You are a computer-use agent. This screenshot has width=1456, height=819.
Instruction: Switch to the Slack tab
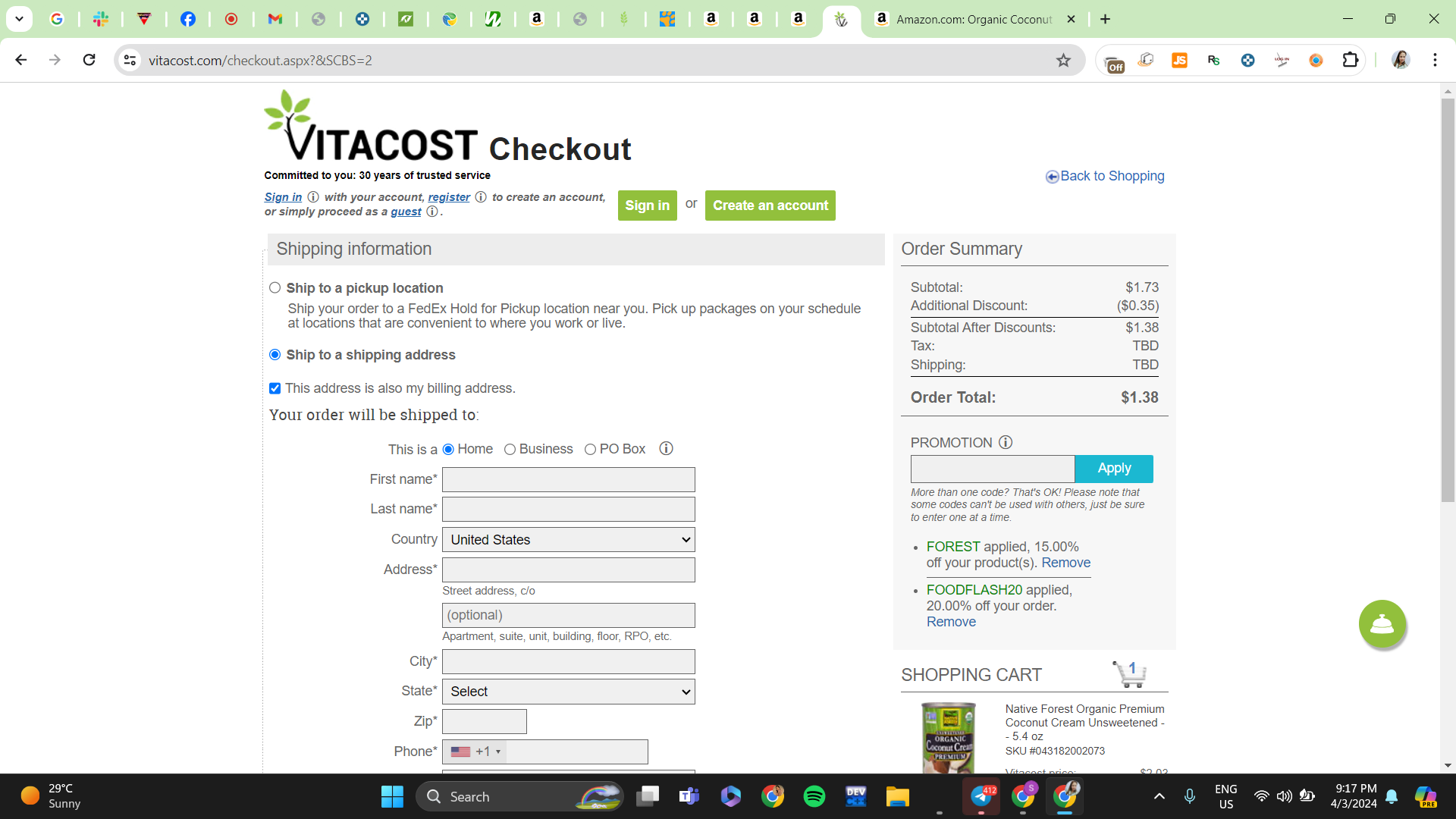point(101,19)
